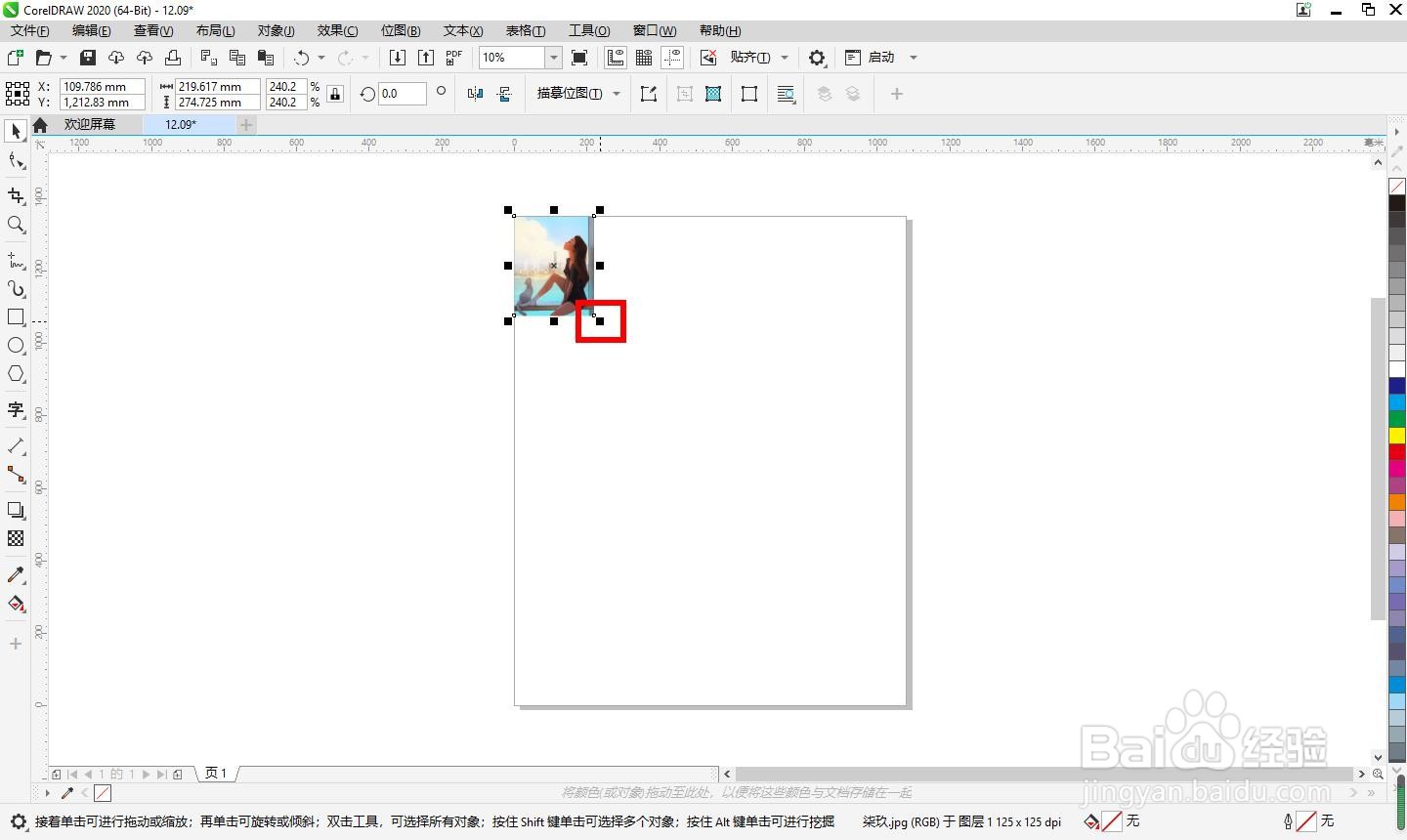Toggle the lock ratio padlock
The image size is (1407, 840).
coord(335,94)
